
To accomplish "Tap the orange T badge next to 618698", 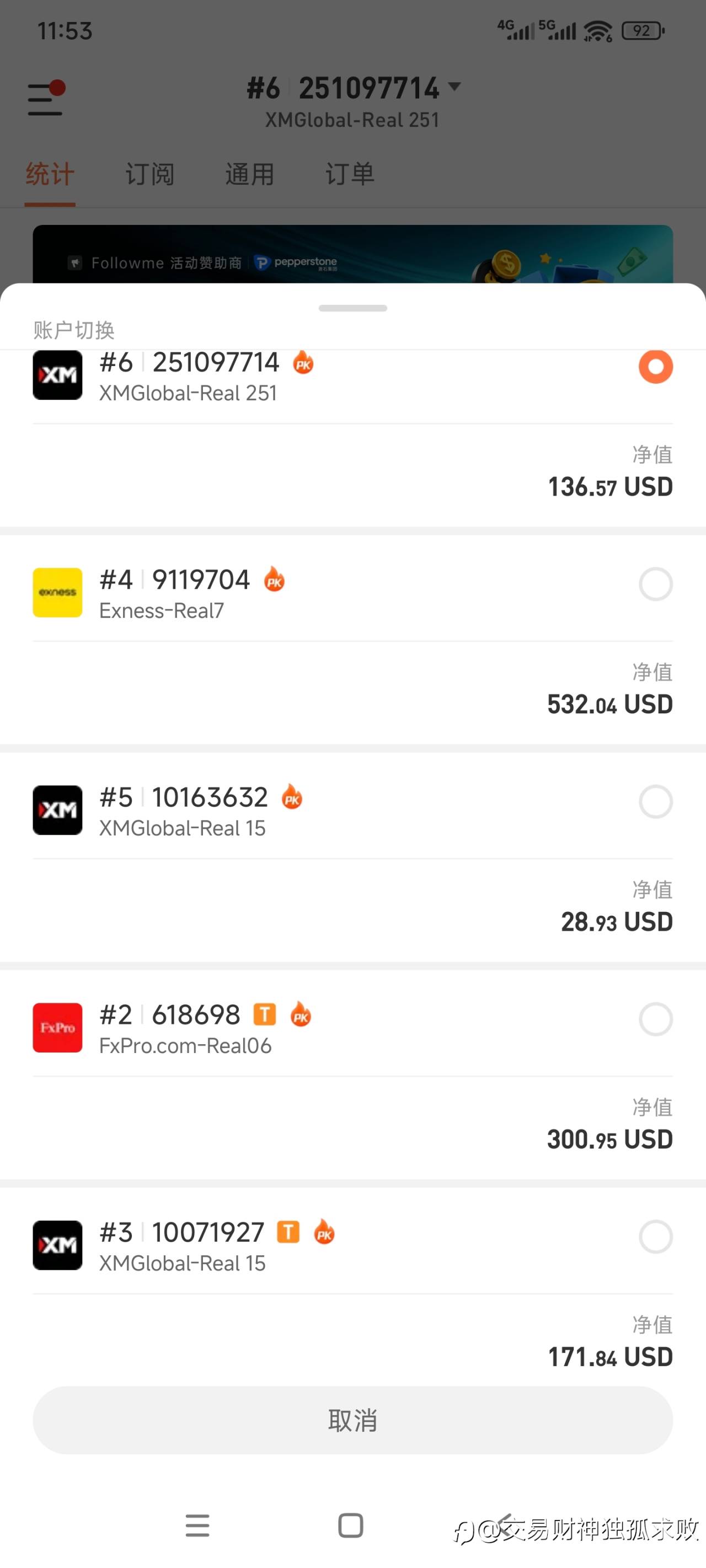I will [x=264, y=1014].
